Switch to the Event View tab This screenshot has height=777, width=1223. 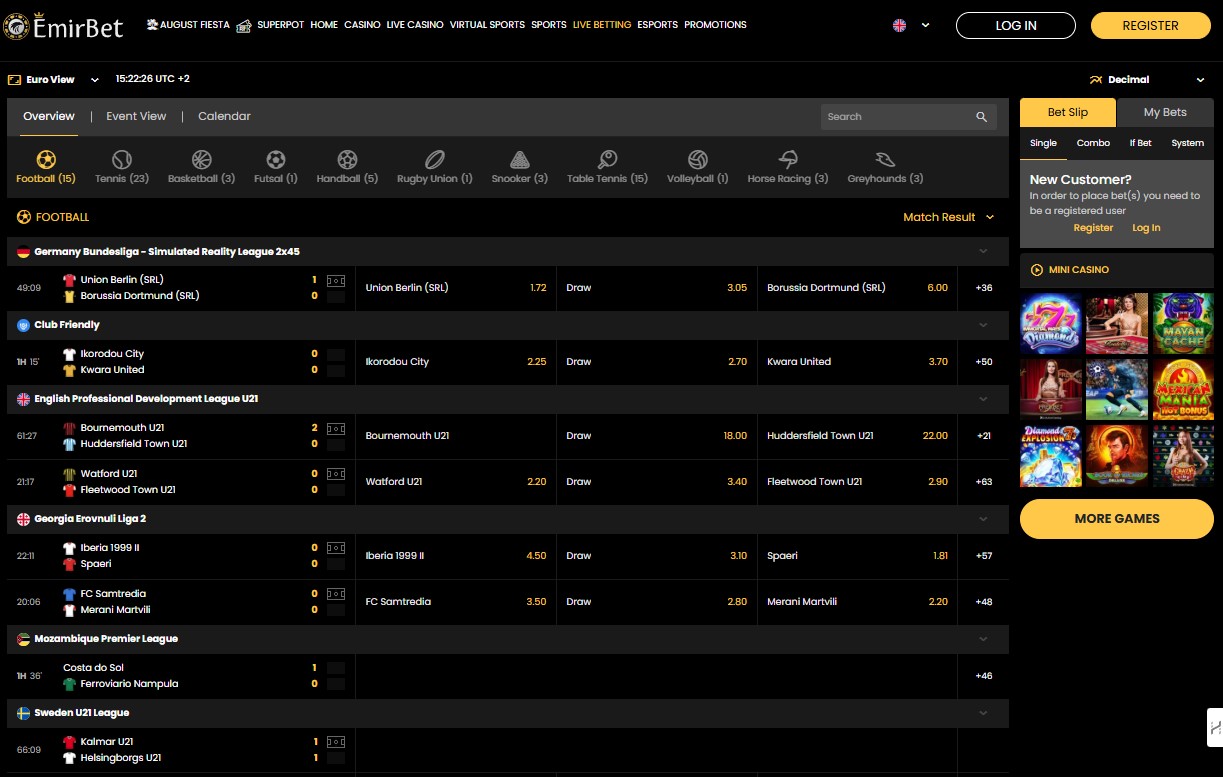click(x=136, y=117)
